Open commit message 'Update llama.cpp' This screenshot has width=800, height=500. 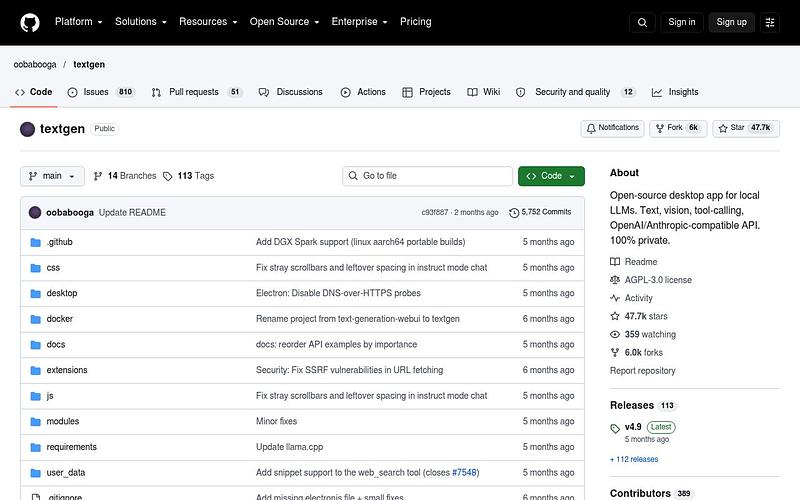coord(289,447)
